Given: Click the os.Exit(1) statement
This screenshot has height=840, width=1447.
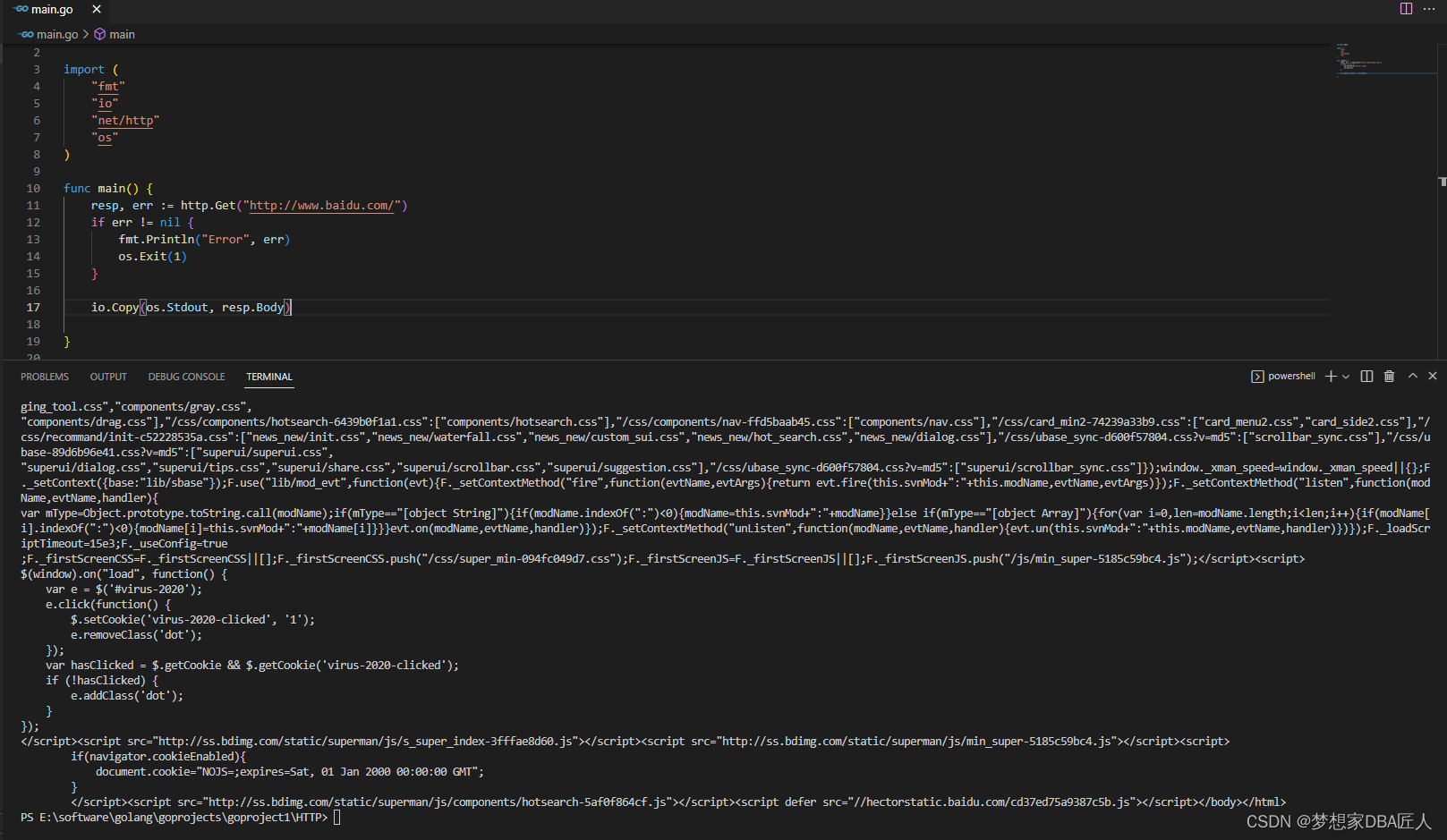Looking at the screenshot, I should 152,257.
